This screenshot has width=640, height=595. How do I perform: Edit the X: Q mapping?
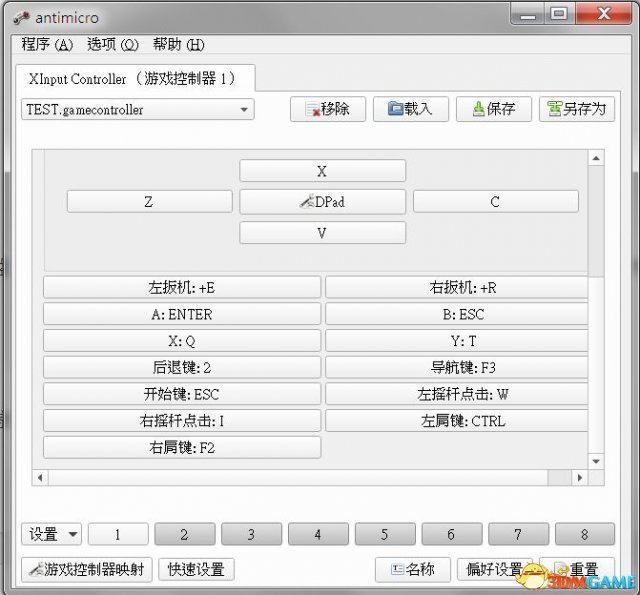182,341
